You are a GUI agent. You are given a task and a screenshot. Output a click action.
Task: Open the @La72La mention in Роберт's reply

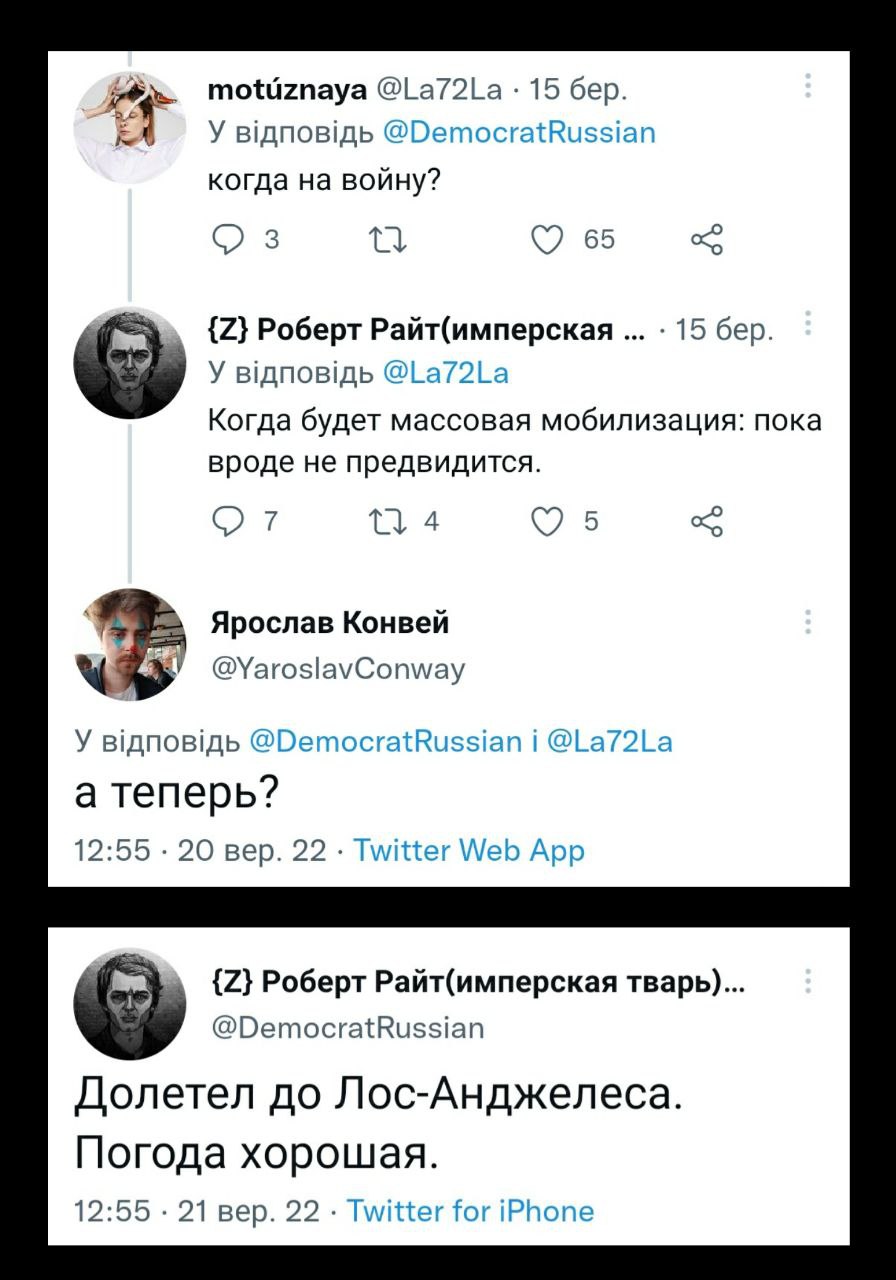click(446, 374)
